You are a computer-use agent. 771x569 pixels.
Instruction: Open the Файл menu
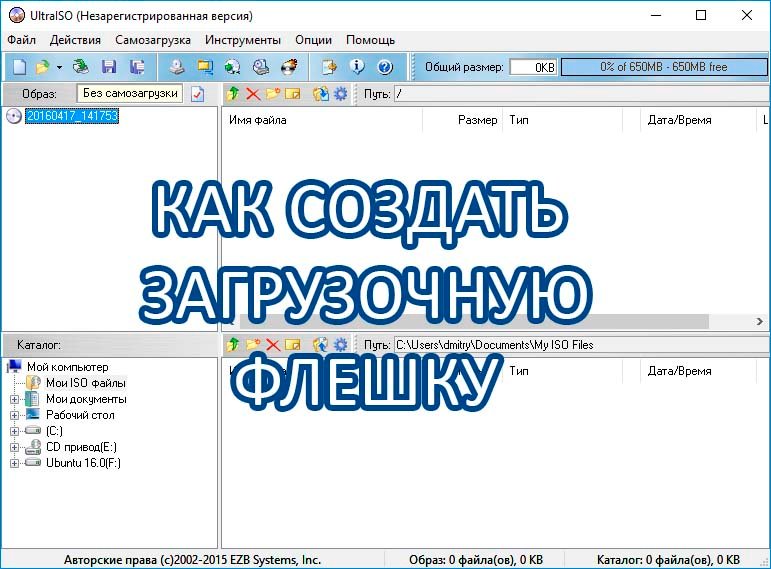pos(22,40)
